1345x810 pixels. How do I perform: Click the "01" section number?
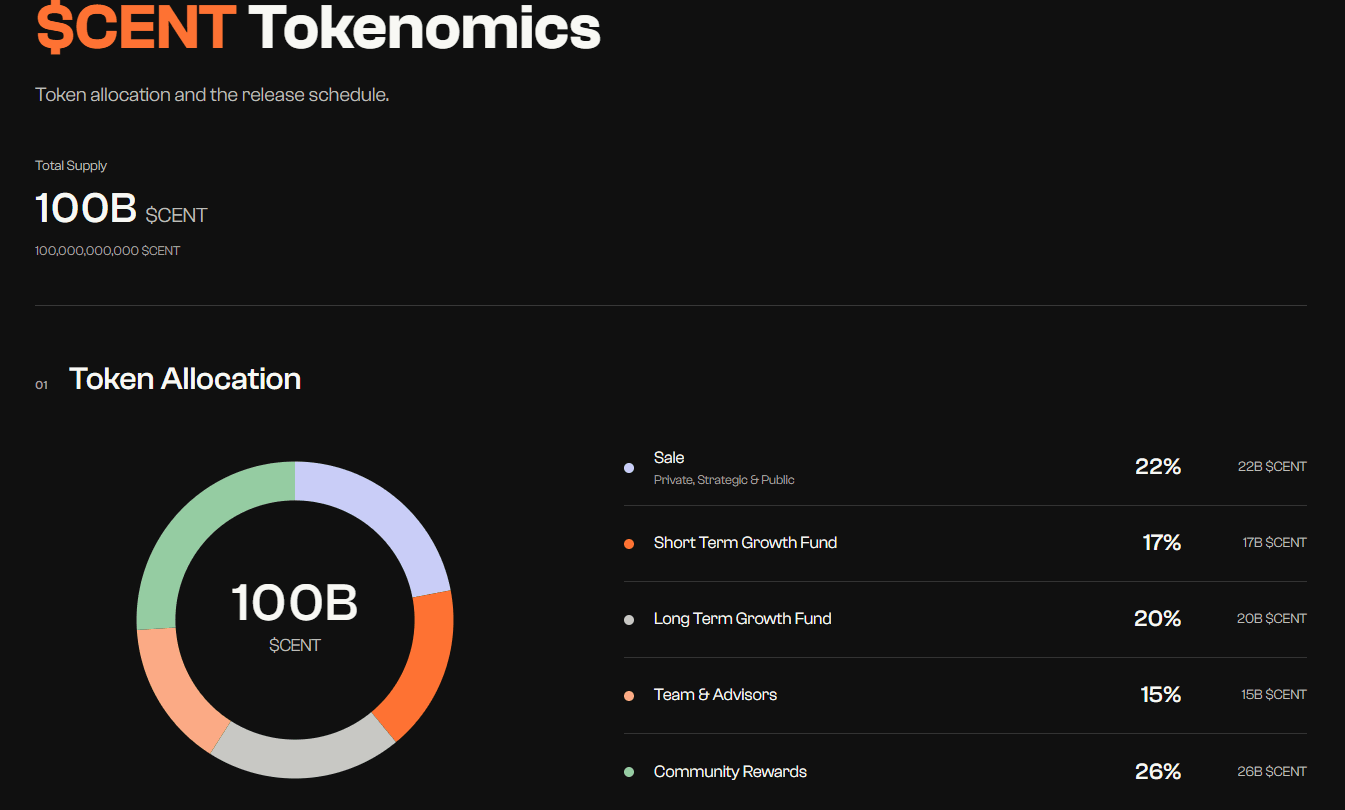click(x=41, y=385)
